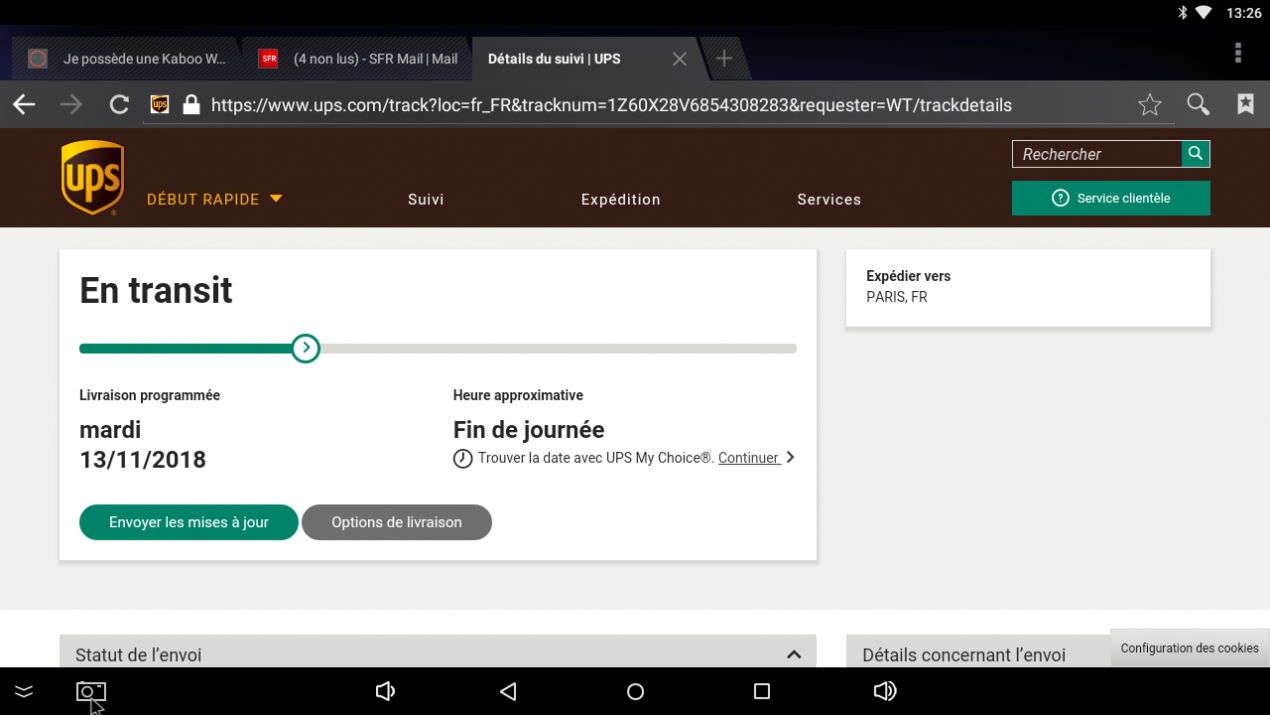Click the padlock security icon
The image size is (1270, 715).
pyautogui.click(x=191, y=104)
